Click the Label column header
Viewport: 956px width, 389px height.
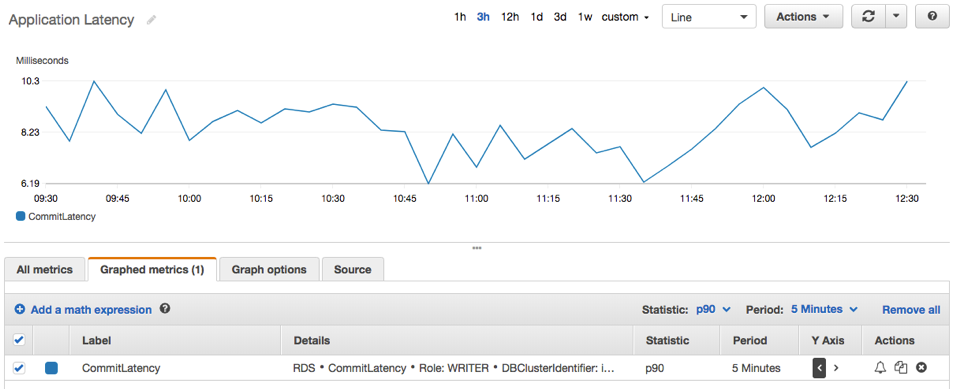(x=96, y=340)
